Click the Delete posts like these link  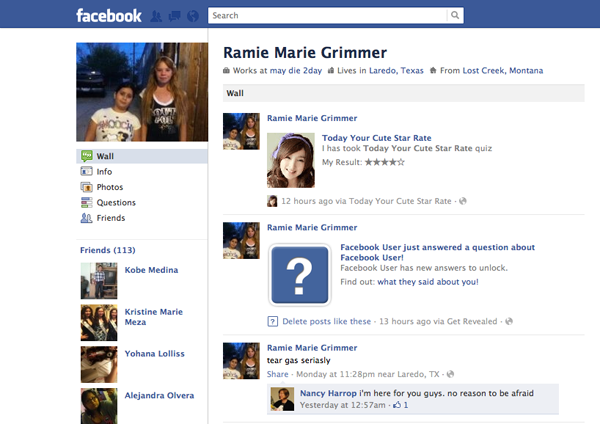[326, 321]
